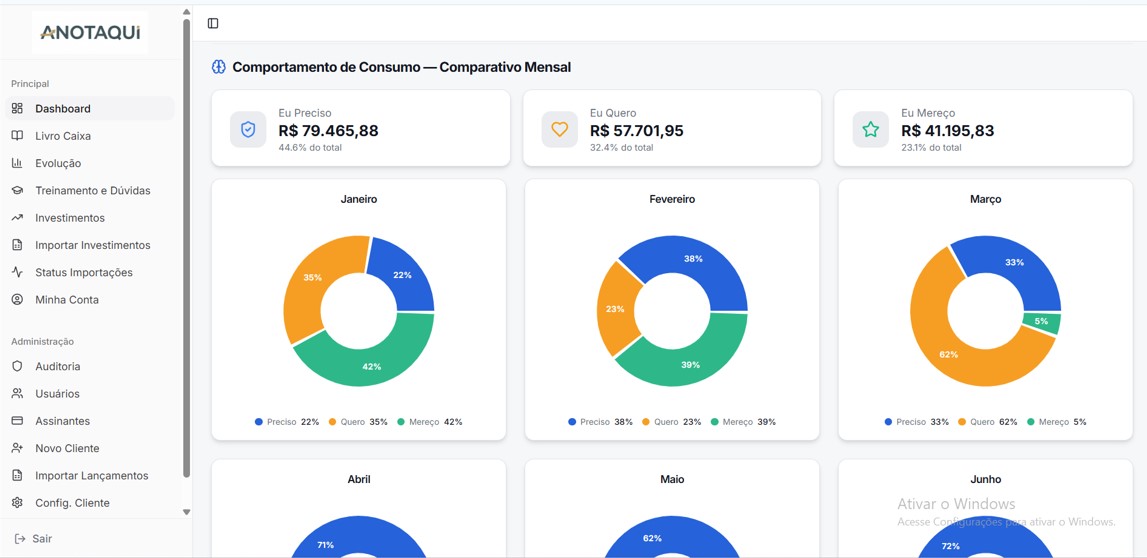Click the ANOTAQUI logo
This screenshot has height=558, width=1147.
90,32
